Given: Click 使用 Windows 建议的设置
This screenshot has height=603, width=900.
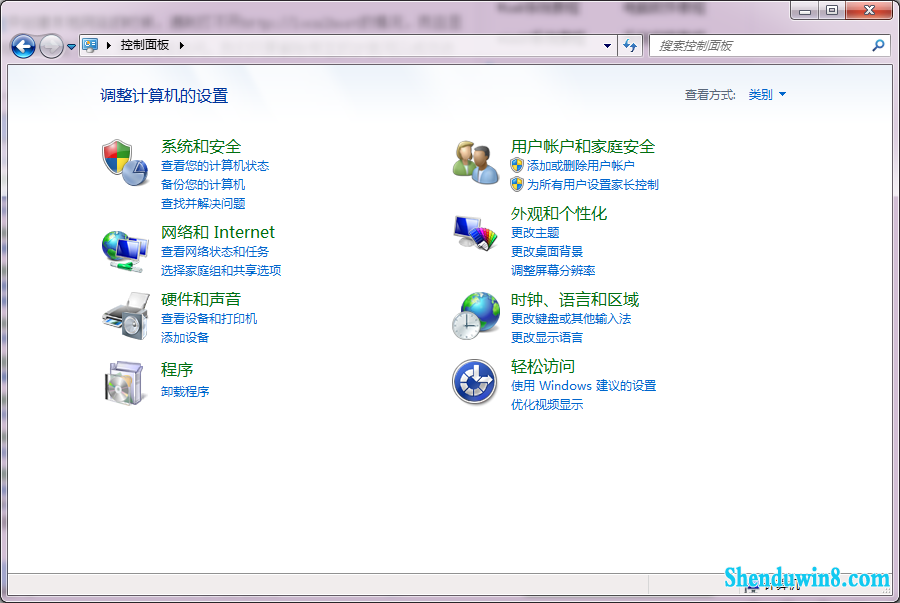Looking at the screenshot, I should point(583,386).
